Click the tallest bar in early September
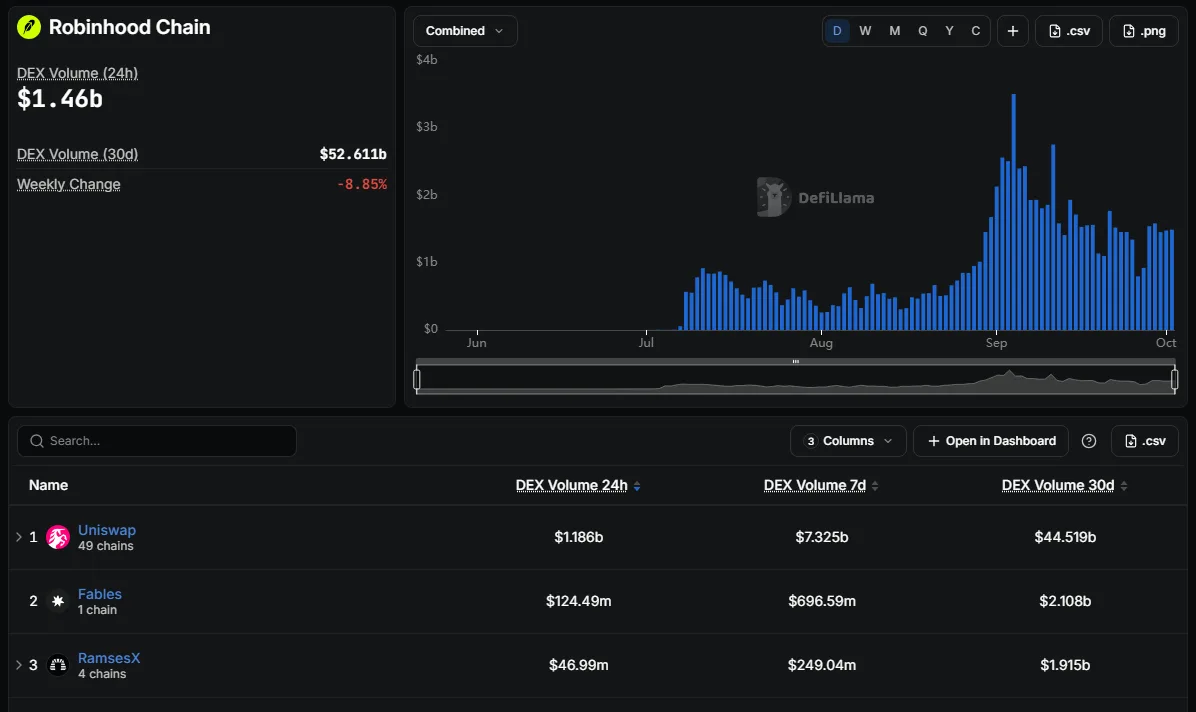This screenshot has height=712, width=1196. click(1014, 212)
